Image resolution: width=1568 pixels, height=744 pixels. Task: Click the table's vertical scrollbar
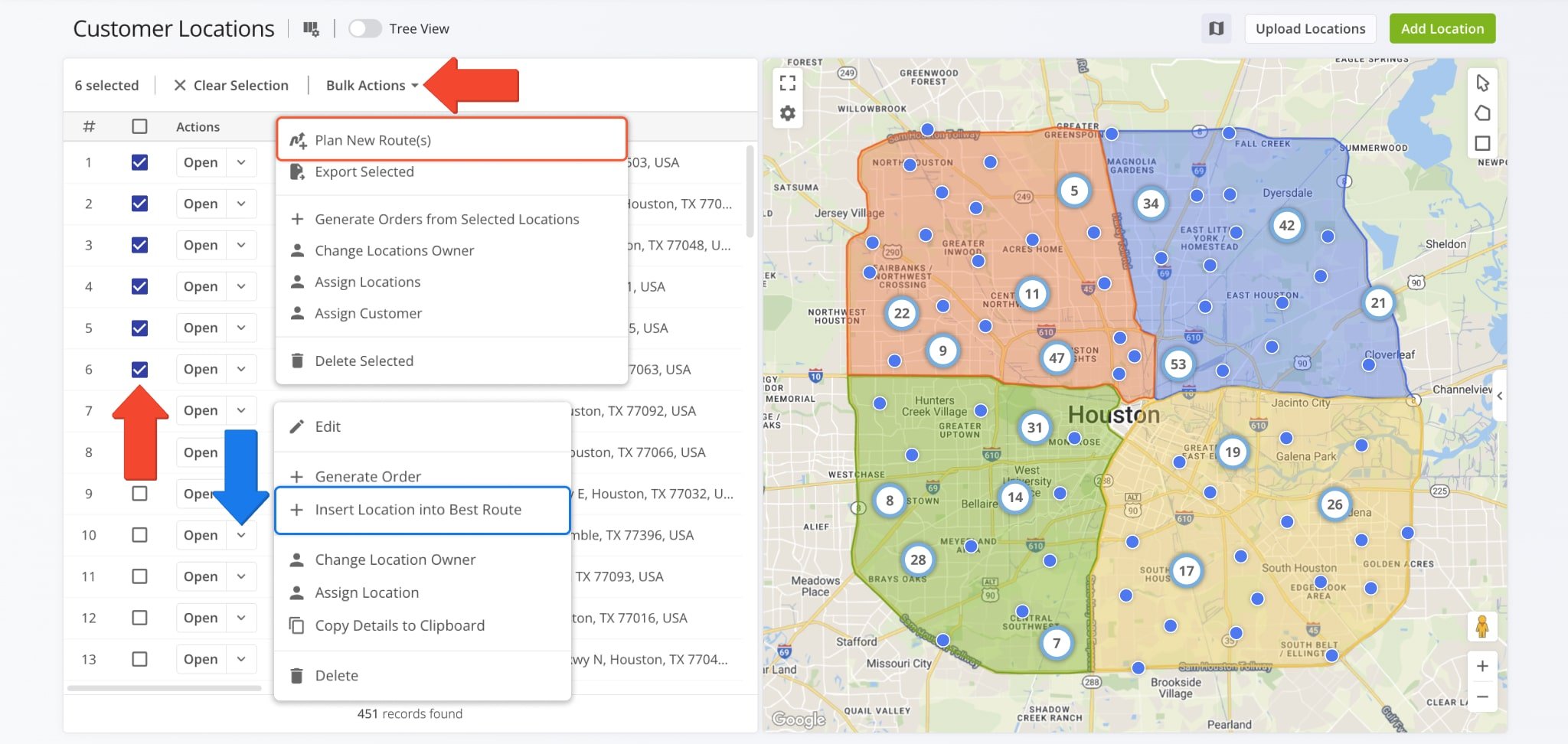click(x=750, y=191)
